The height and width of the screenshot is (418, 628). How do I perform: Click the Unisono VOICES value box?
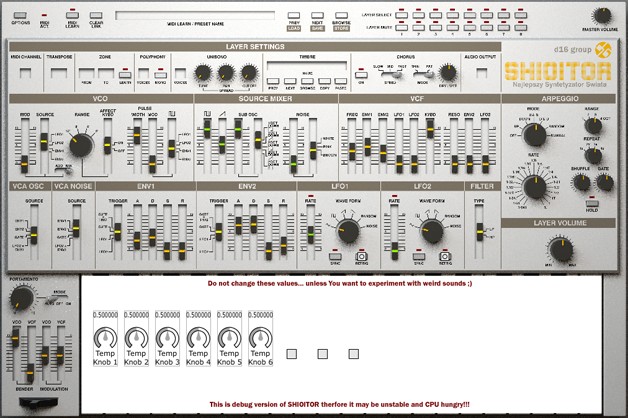(180, 73)
